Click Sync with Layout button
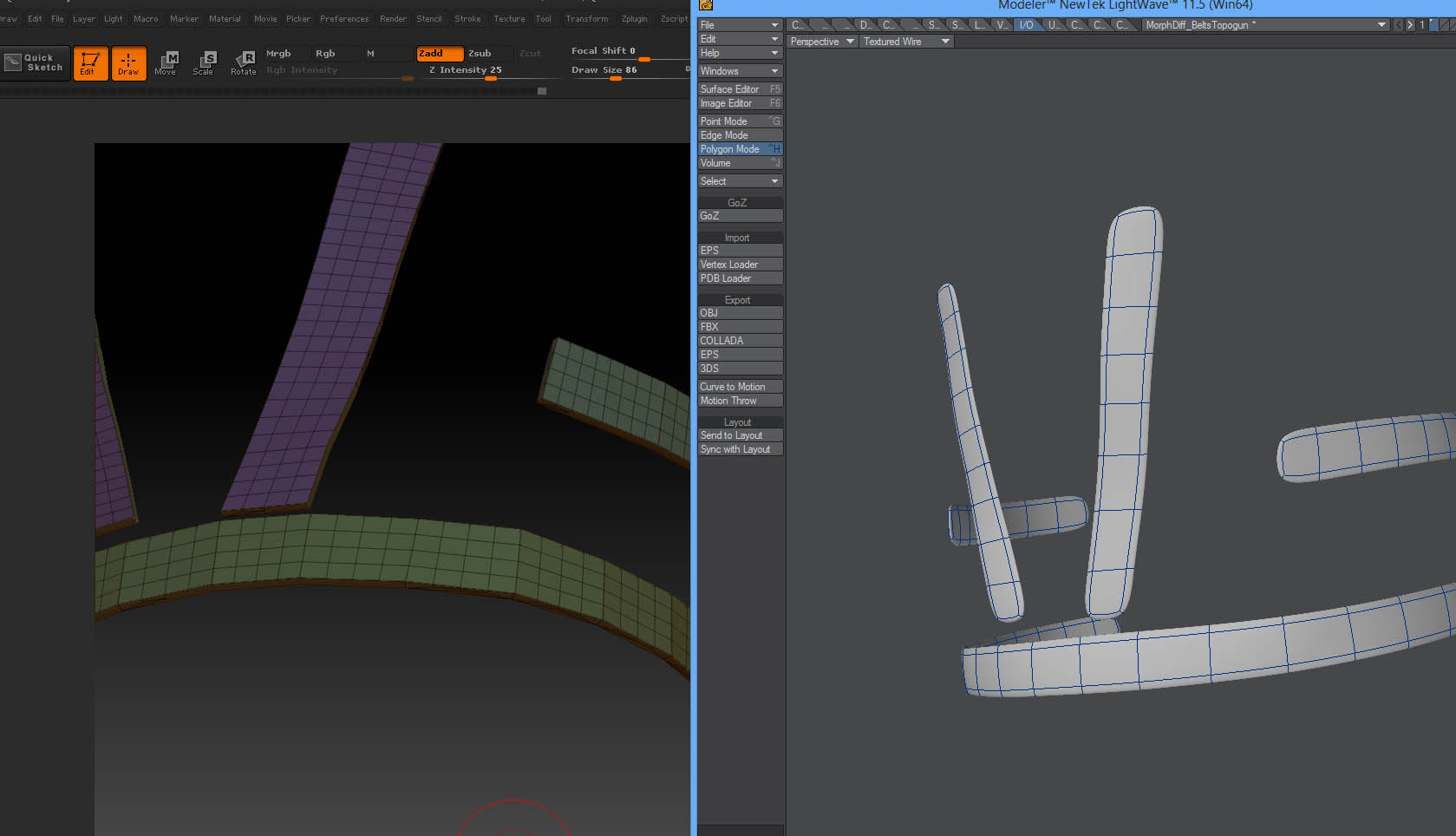This screenshot has width=1456, height=836. pos(740,449)
